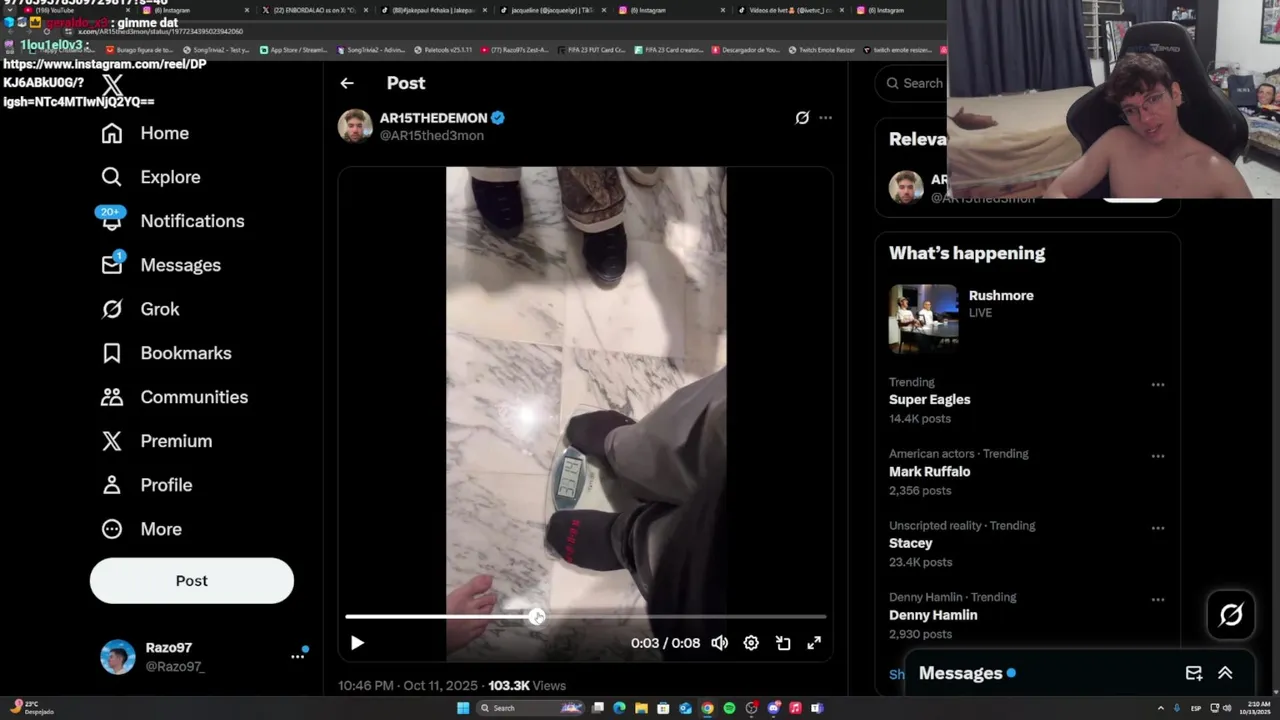Click the white Post button

192,581
